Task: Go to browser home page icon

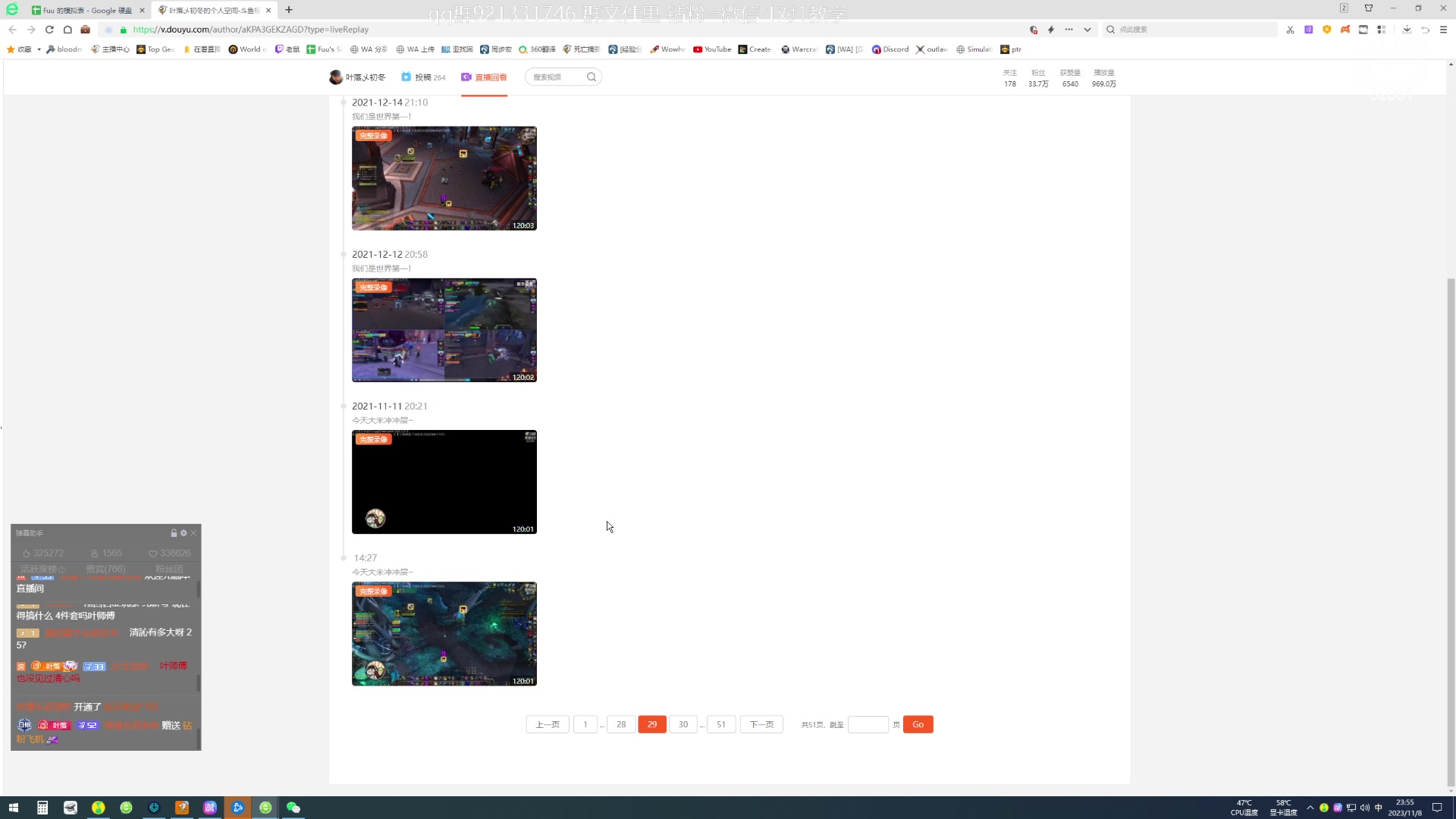Action: 67,30
